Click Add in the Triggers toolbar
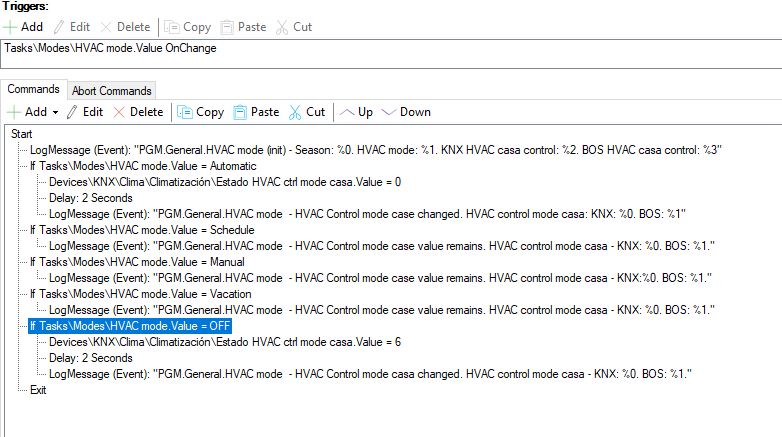 click(24, 27)
